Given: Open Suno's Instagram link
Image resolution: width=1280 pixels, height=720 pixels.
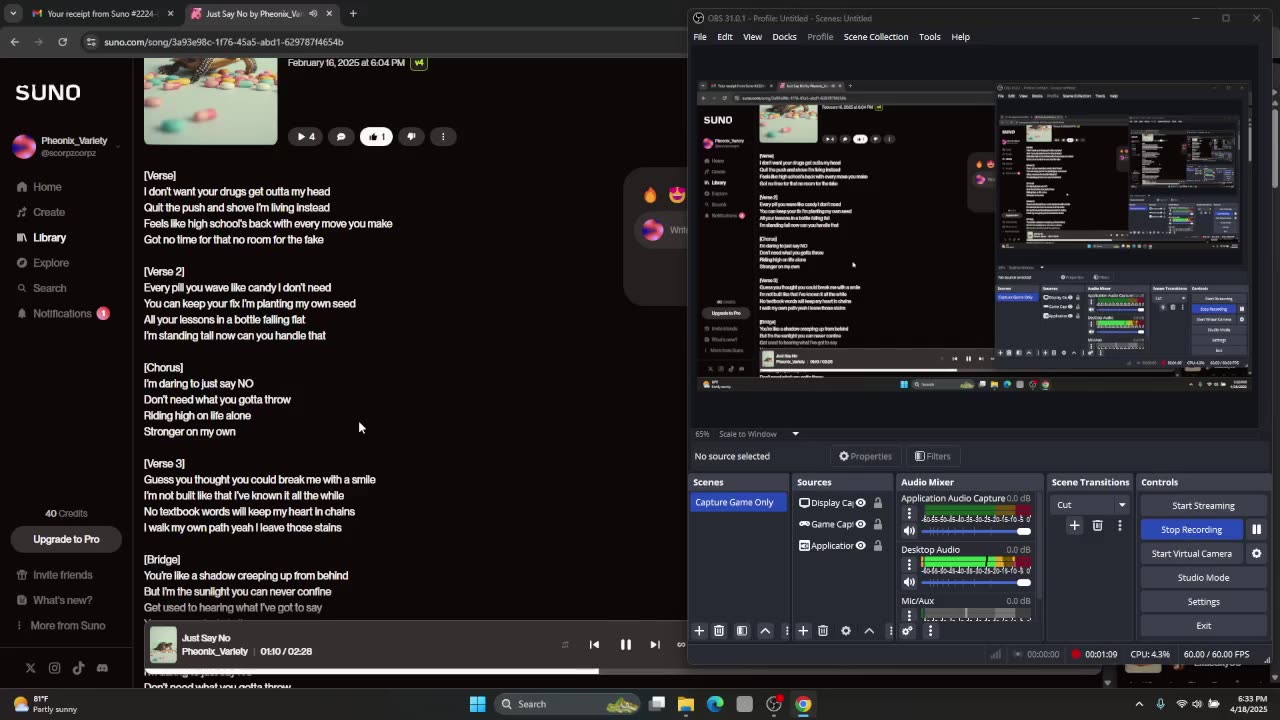Looking at the screenshot, I should [x=54, y=668].
